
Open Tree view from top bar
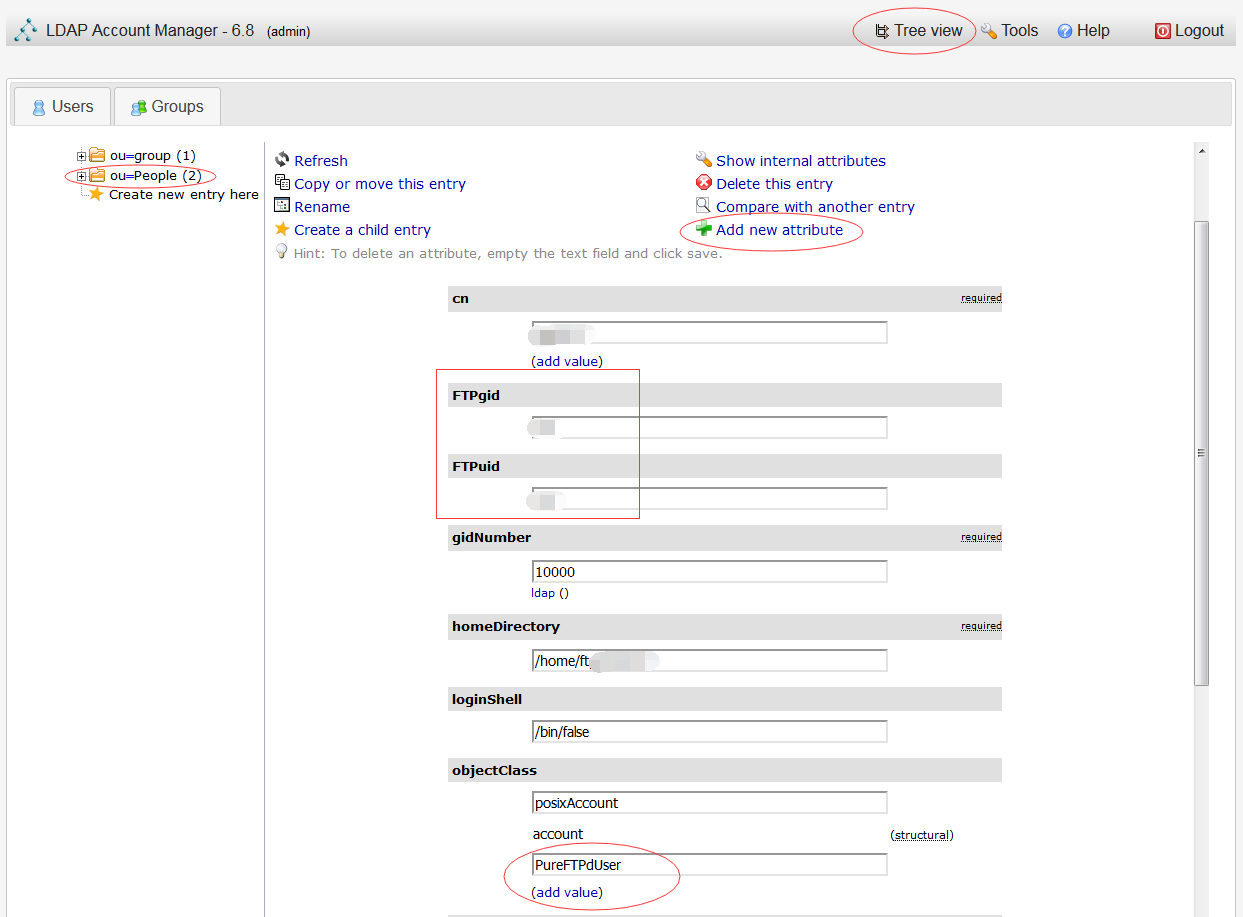coord(918,31)
